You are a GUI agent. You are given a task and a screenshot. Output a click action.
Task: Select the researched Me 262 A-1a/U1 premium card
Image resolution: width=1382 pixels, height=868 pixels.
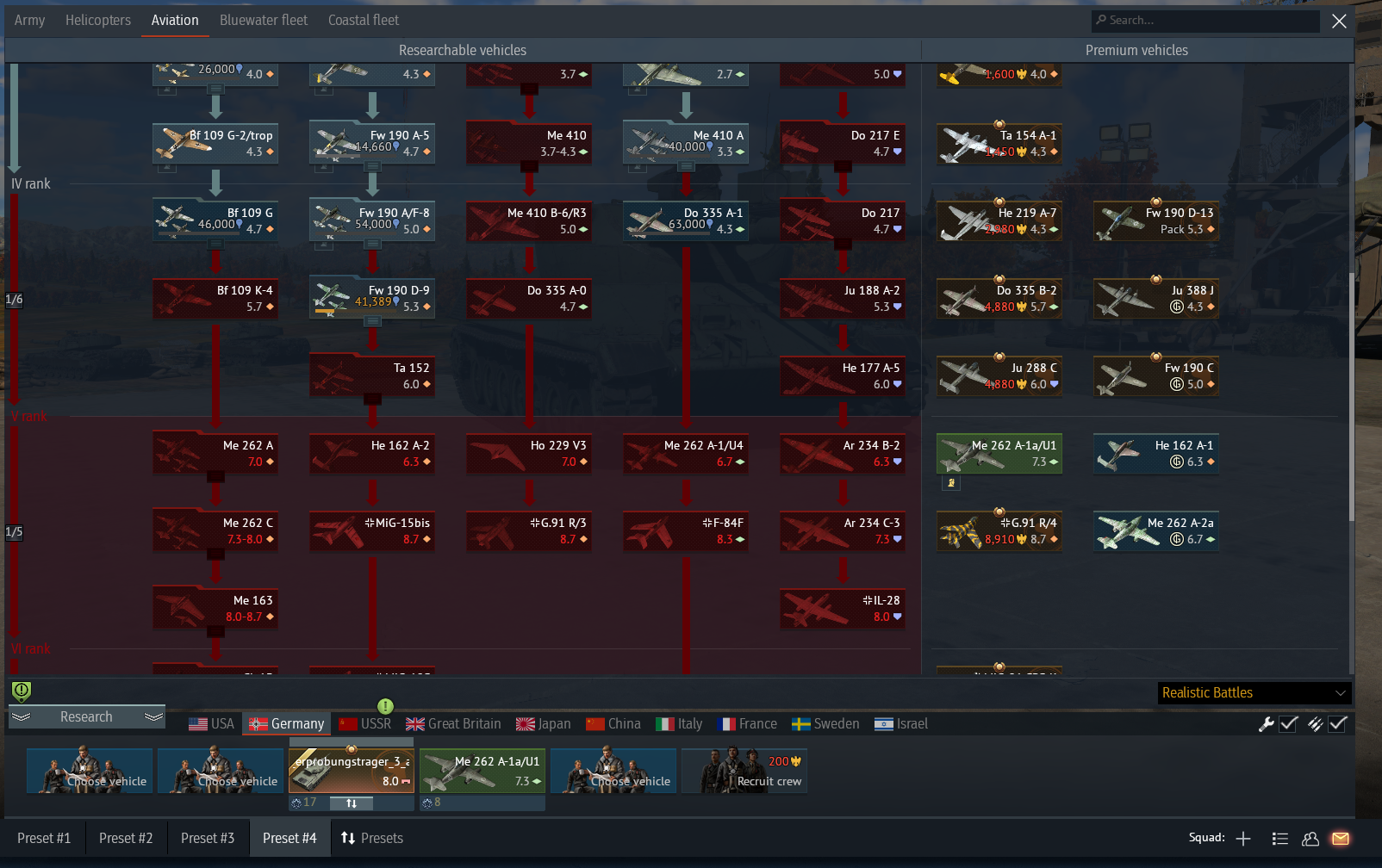pyautogui.click(x=999, y=453)
